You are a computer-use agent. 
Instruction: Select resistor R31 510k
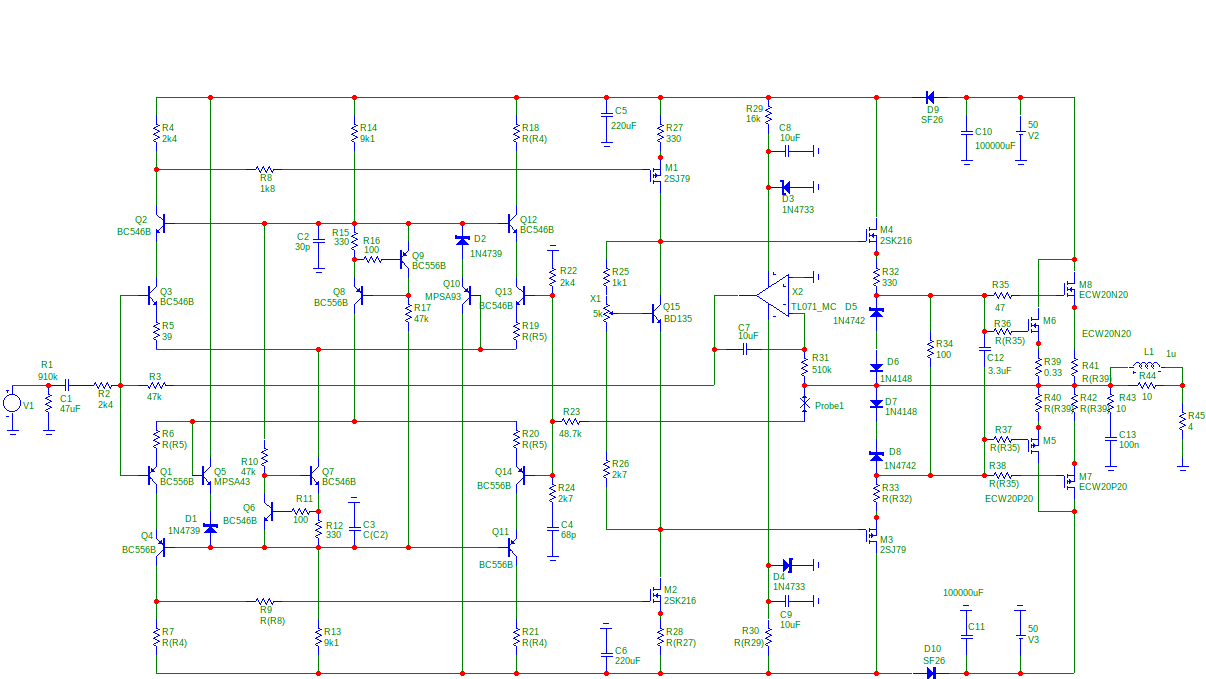point(804,367)
